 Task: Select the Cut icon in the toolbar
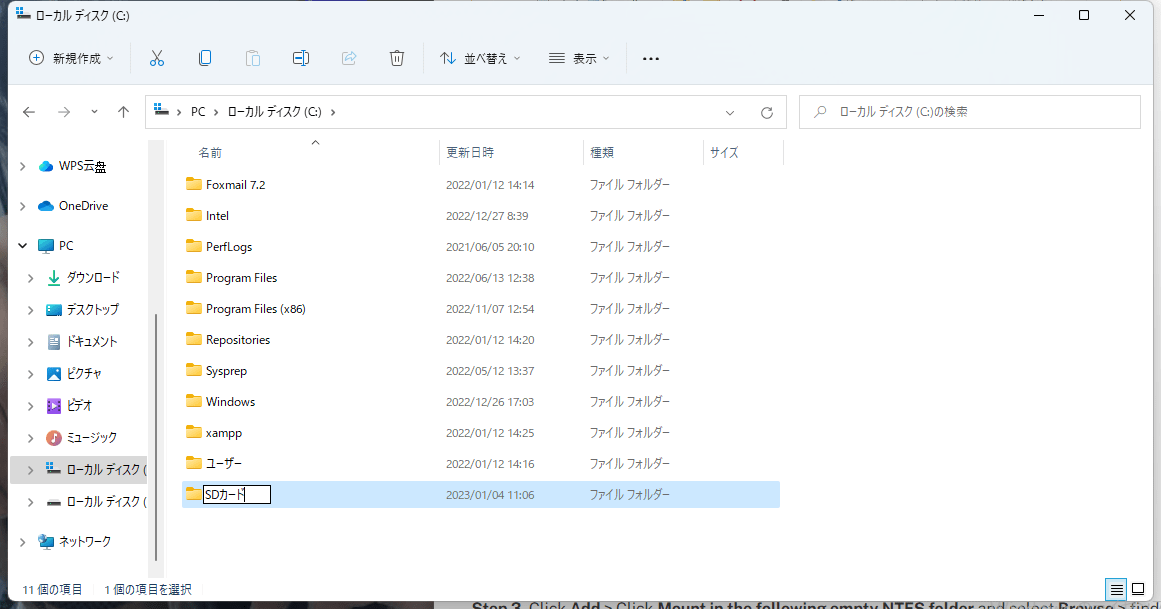tap(156, 58)
